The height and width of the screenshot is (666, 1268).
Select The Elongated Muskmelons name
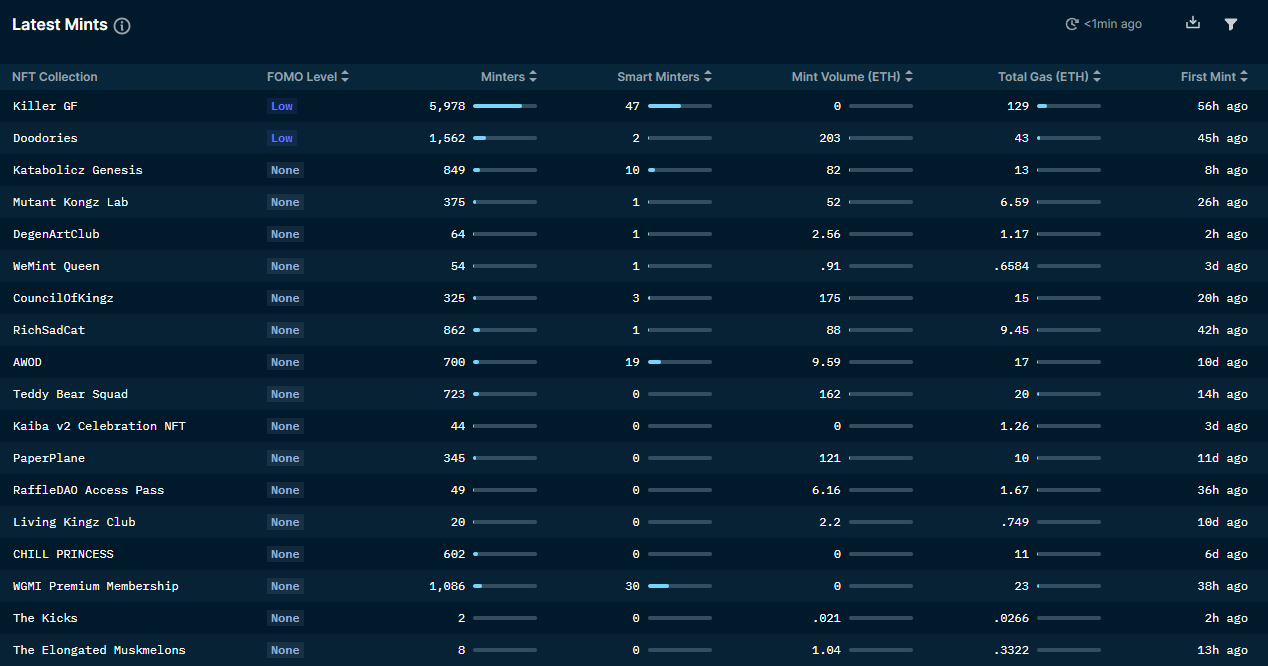coord(99,650)
